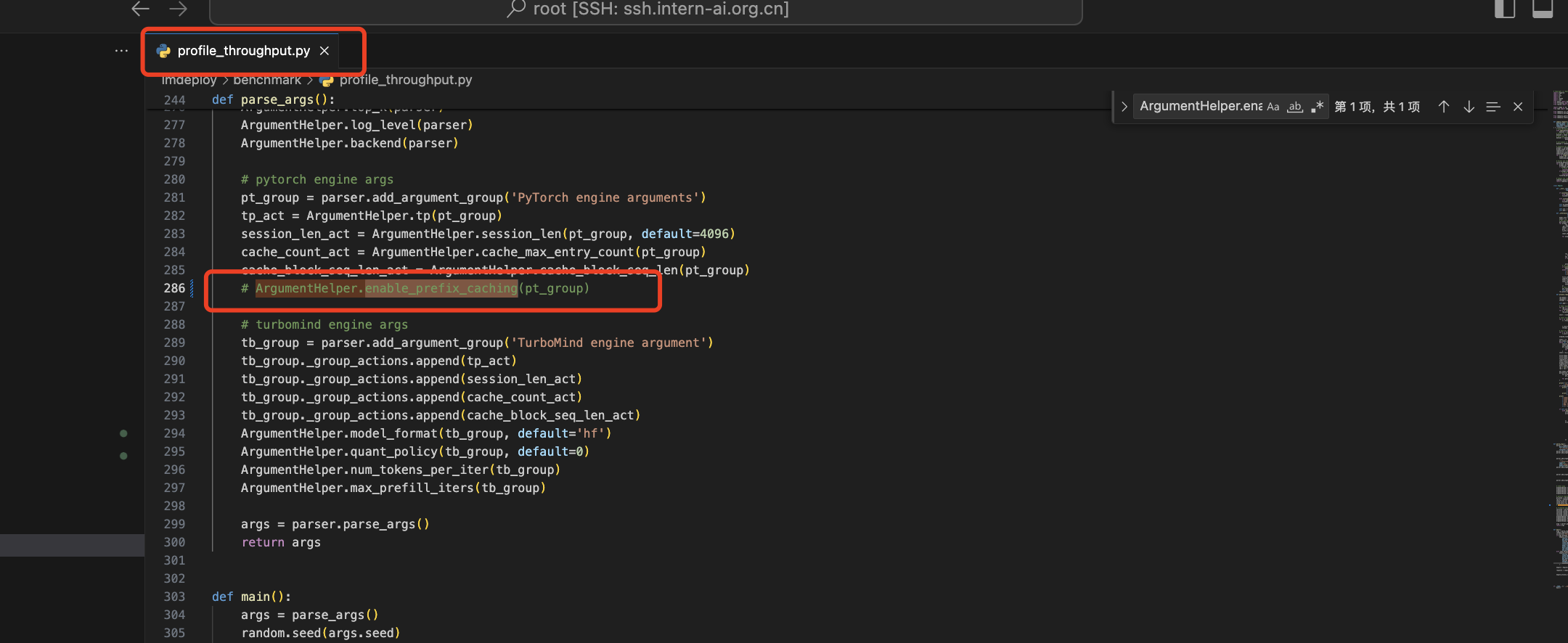
Task: Click 'ArgumentHelper.max_prefill_iters(tb_group)' line
Action: (x=393, y=488)
